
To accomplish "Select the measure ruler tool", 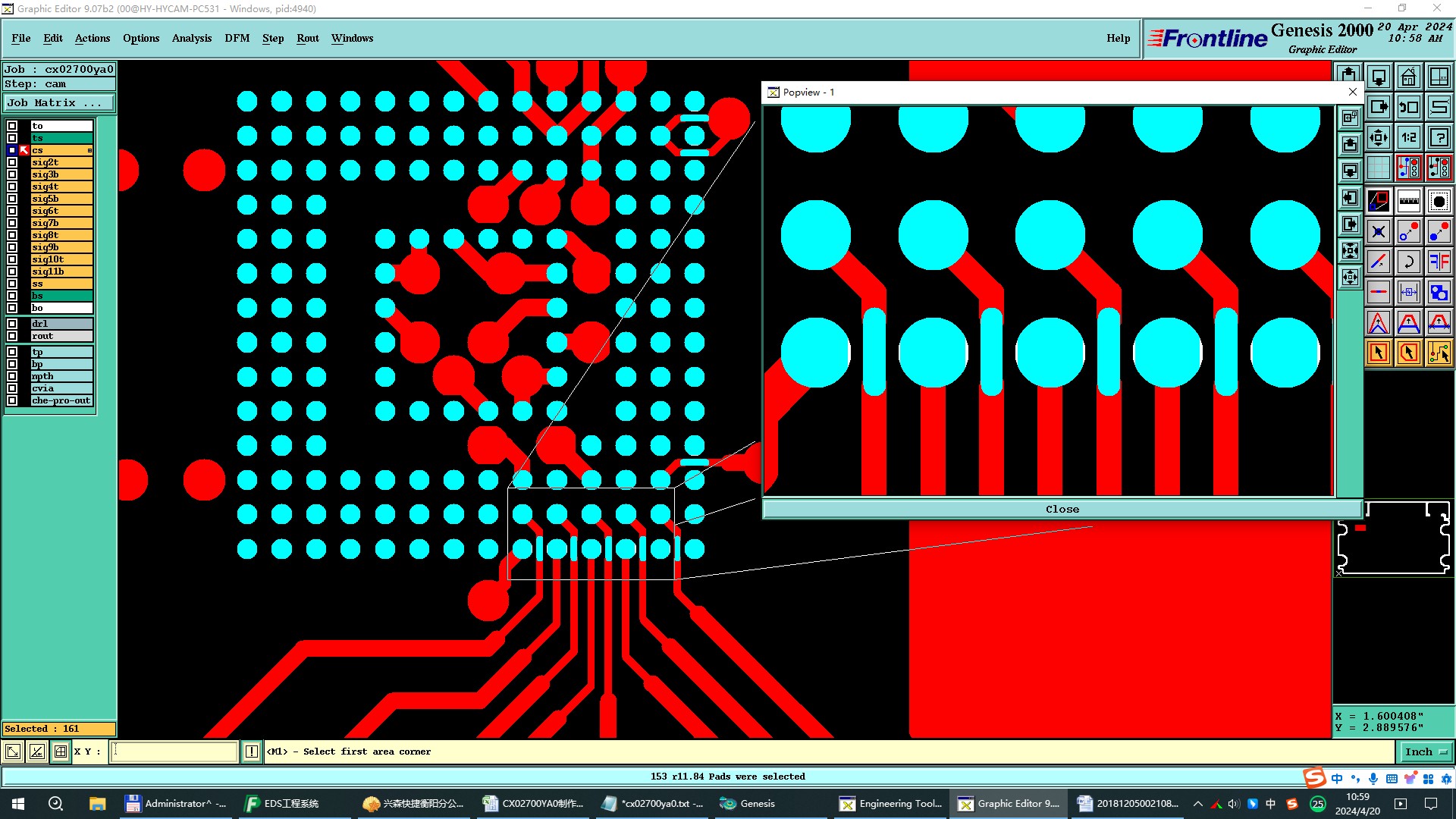I will pos(1408,201).
